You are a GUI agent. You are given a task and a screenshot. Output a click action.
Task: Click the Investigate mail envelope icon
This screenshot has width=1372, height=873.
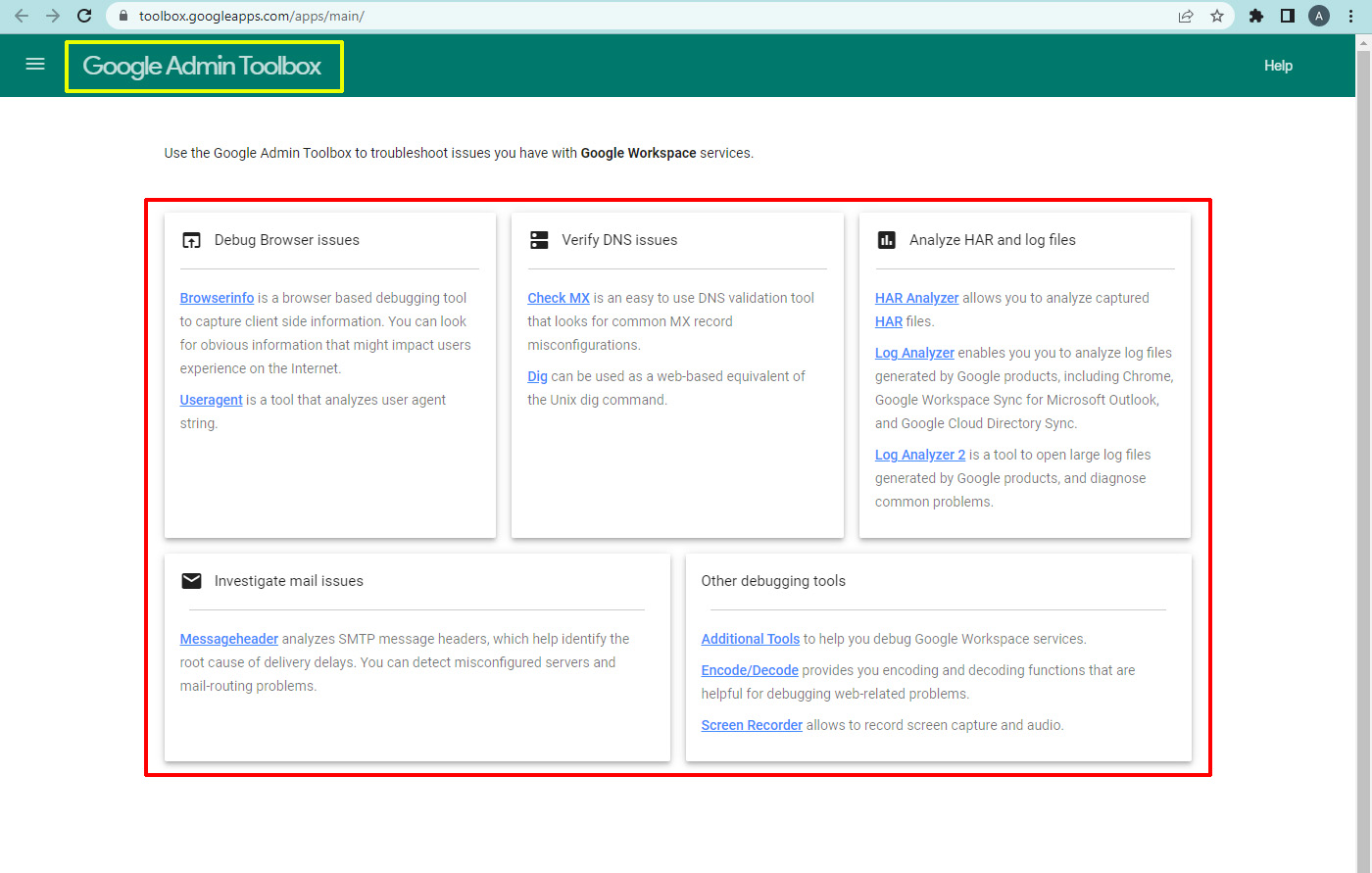click(191, 581)
